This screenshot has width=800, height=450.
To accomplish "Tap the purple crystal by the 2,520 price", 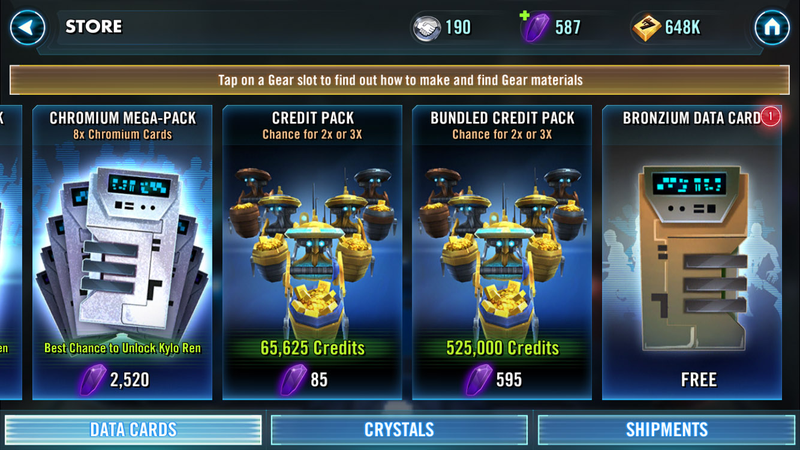I will pos(93,380).
